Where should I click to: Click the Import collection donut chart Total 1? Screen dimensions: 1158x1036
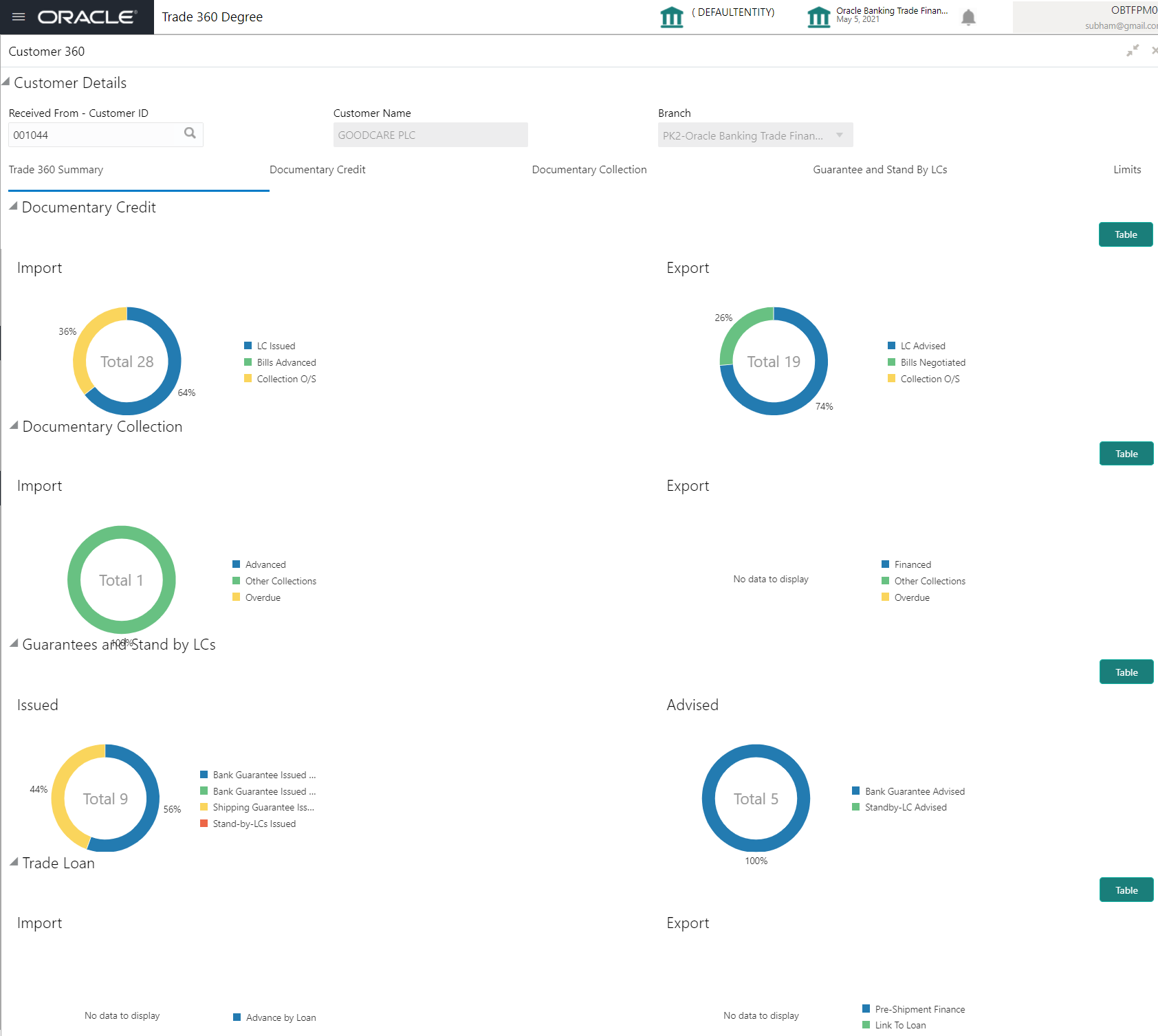tap(122, 580)
